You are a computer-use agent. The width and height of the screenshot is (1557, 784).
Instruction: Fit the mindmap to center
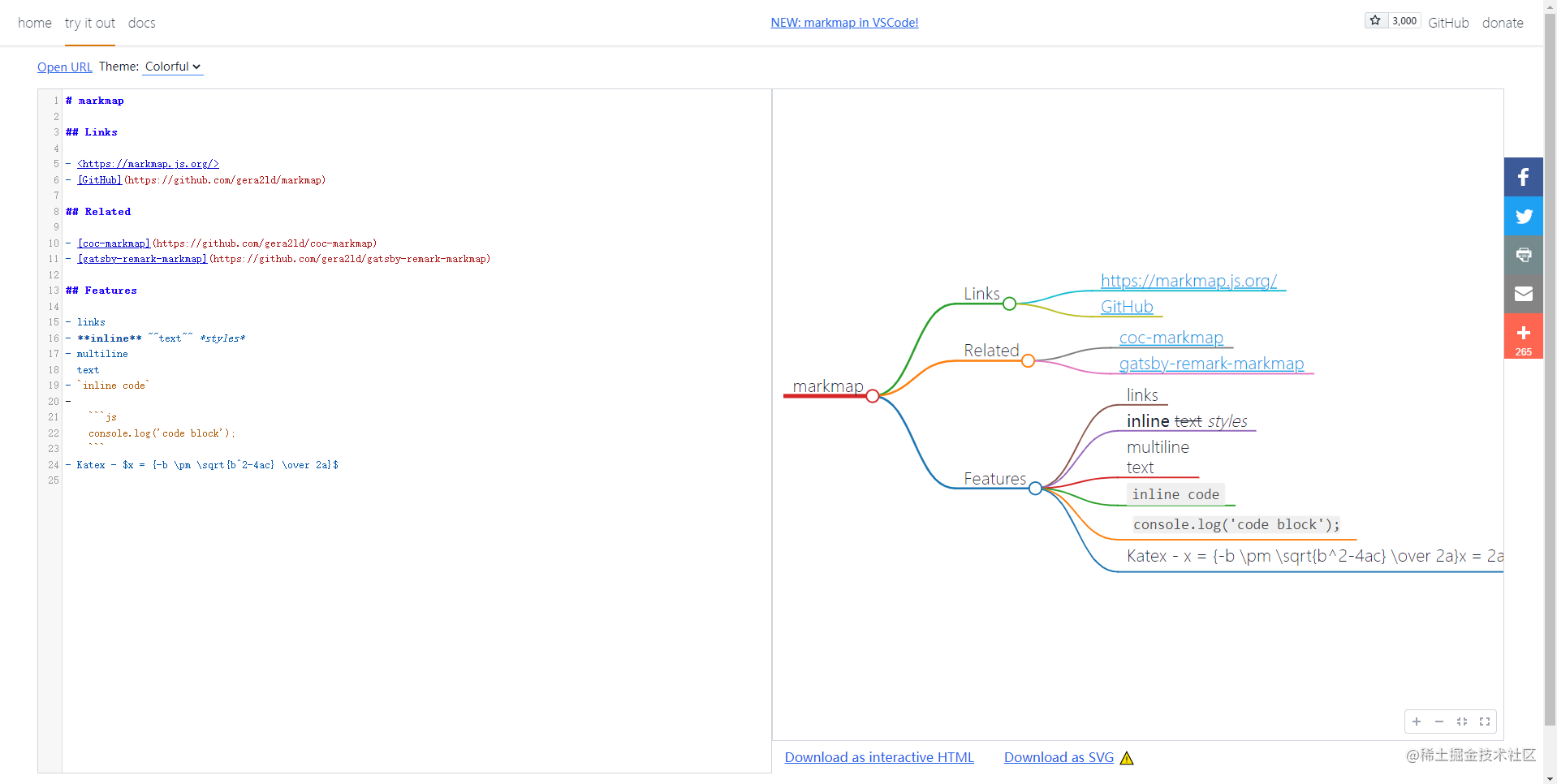pos(1462,721)
